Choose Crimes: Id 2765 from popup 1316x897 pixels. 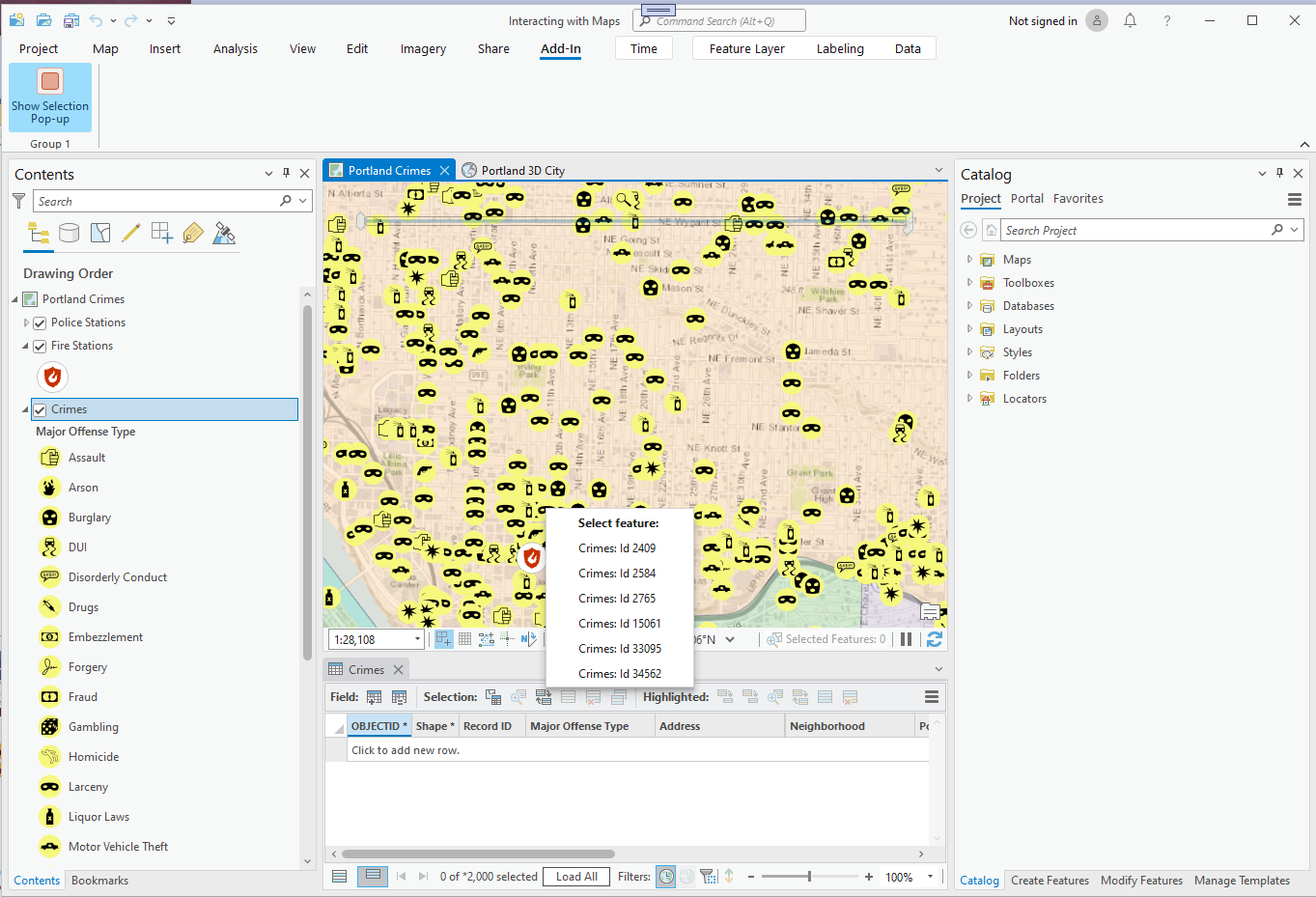tap(617, 599)
